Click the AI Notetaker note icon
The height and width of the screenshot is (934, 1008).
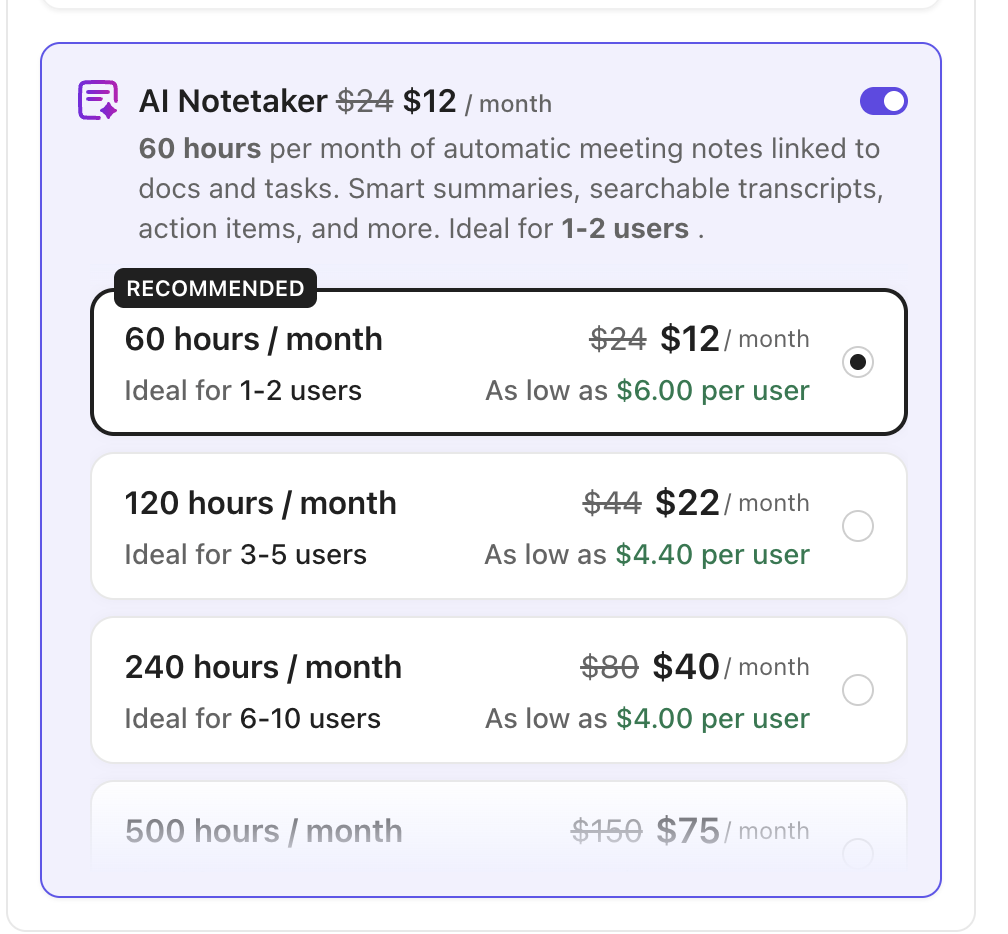click(x=96, y=101)
